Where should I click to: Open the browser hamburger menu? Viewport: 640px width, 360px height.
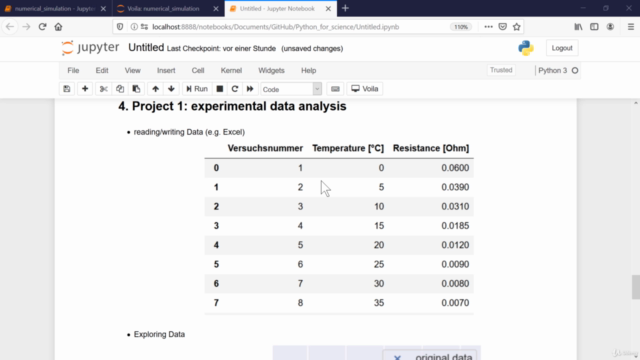tap(631, 27)
